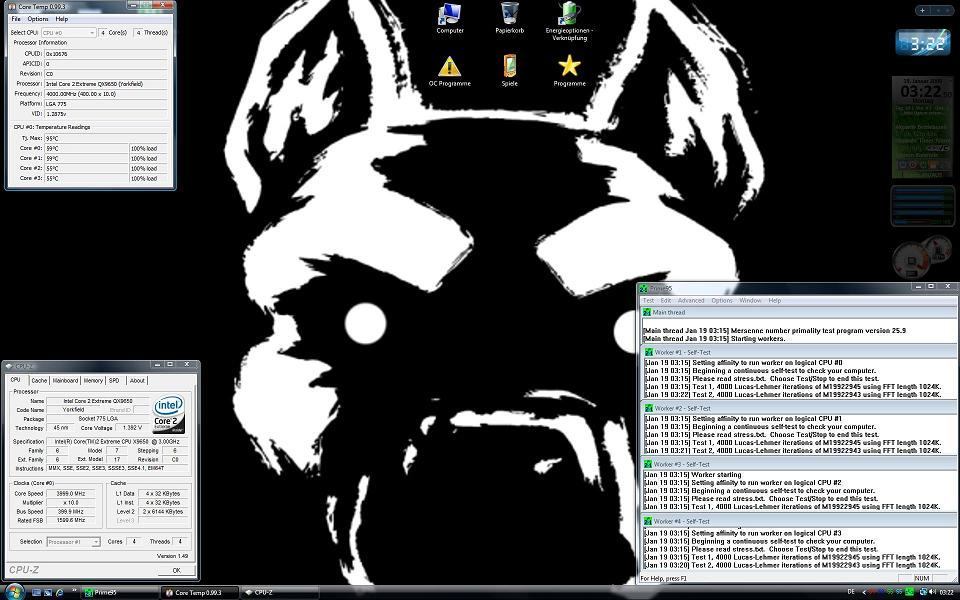Select the SPD tab in CPU-Z

pos(114,380)
